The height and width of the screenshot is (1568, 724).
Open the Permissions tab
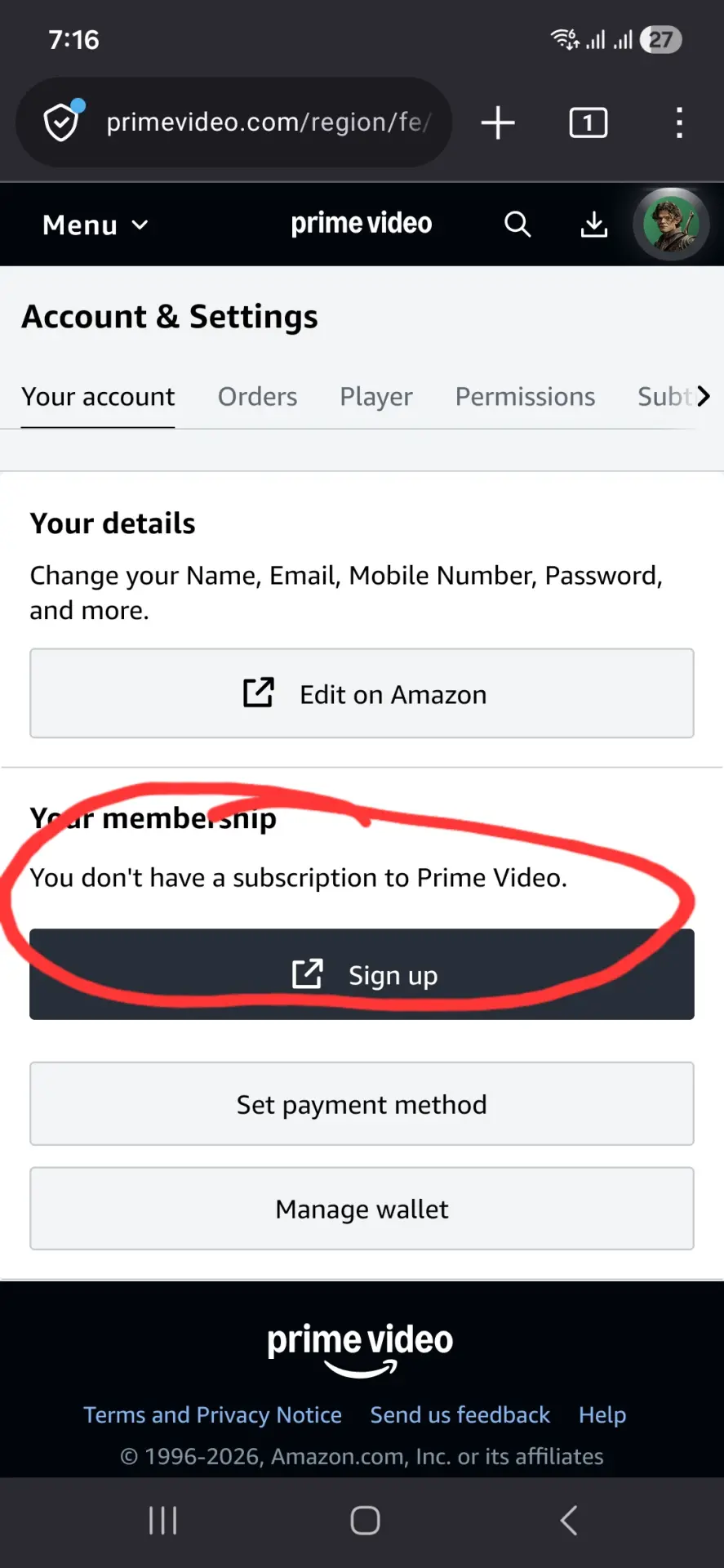click(x=525, y=397)
